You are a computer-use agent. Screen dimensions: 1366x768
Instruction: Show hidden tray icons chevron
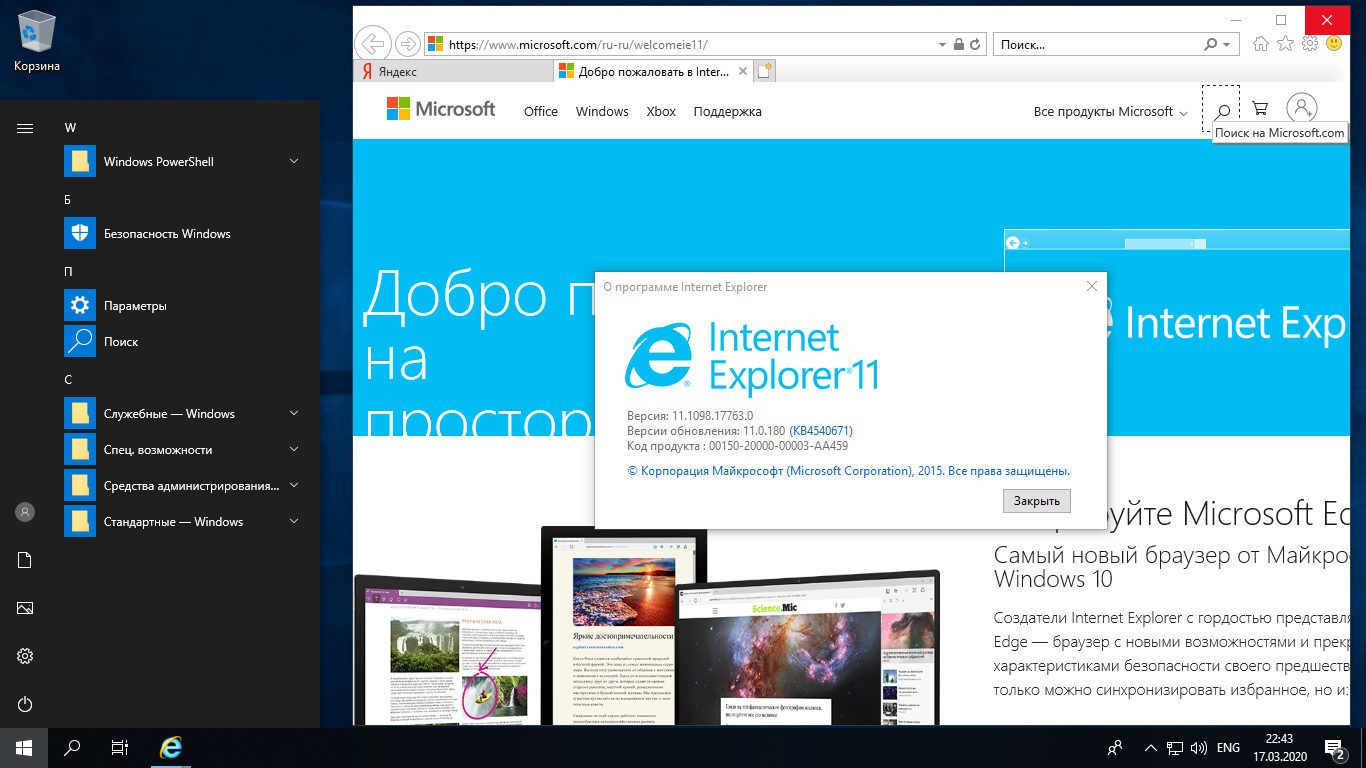(1152, 748)
